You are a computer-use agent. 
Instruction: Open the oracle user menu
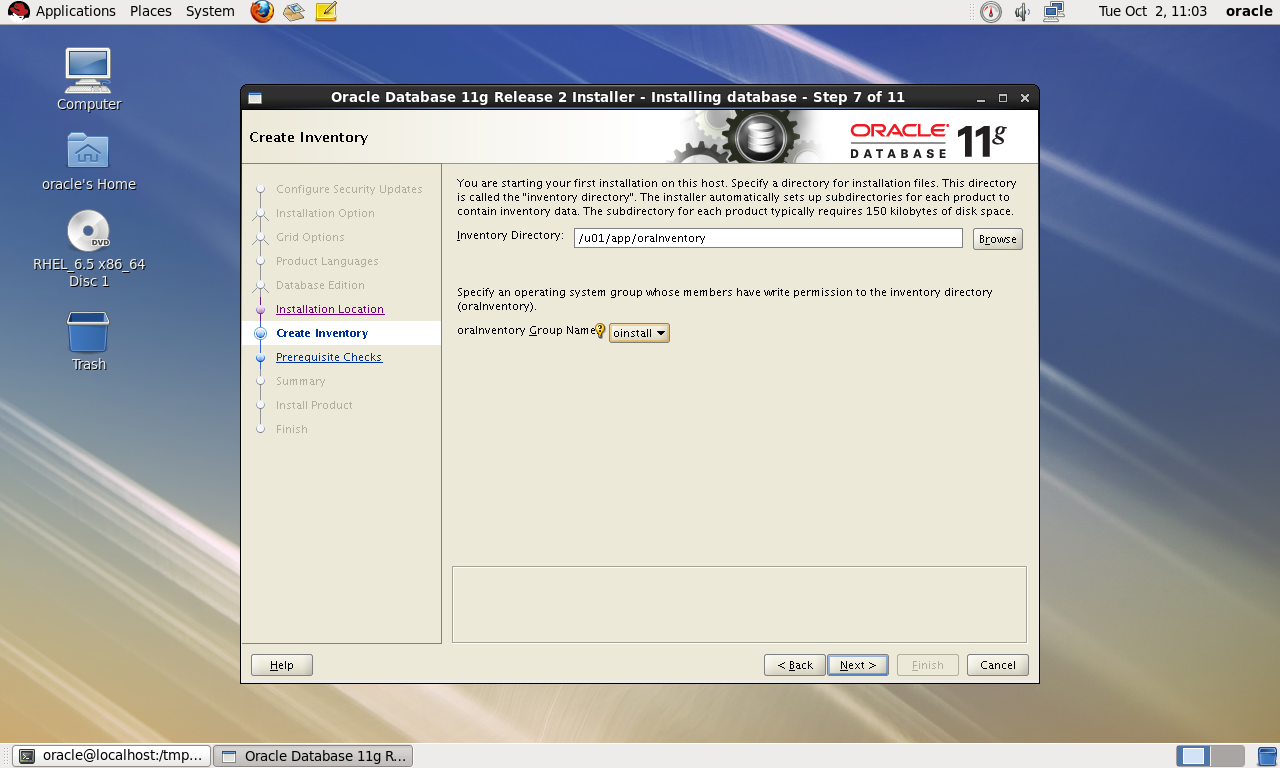[x=1249, y=11]
